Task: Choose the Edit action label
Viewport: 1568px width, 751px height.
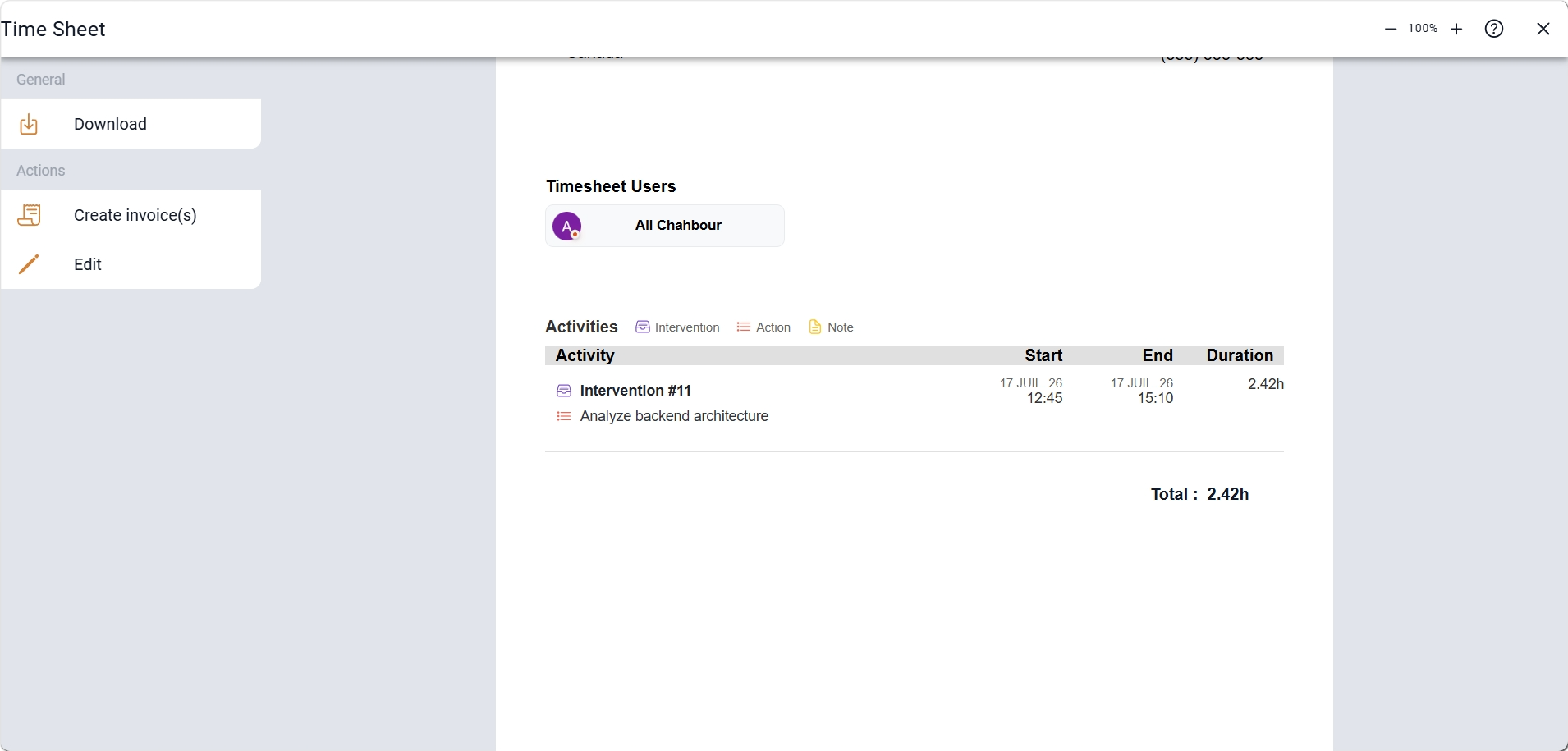Action: click(88, 264)
